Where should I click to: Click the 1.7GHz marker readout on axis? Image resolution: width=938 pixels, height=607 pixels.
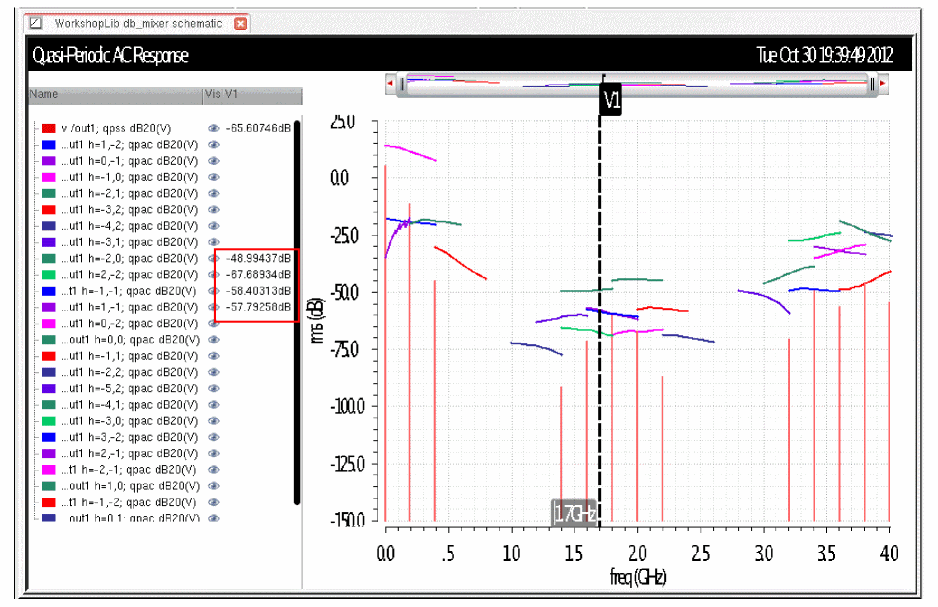coord(574,513)
